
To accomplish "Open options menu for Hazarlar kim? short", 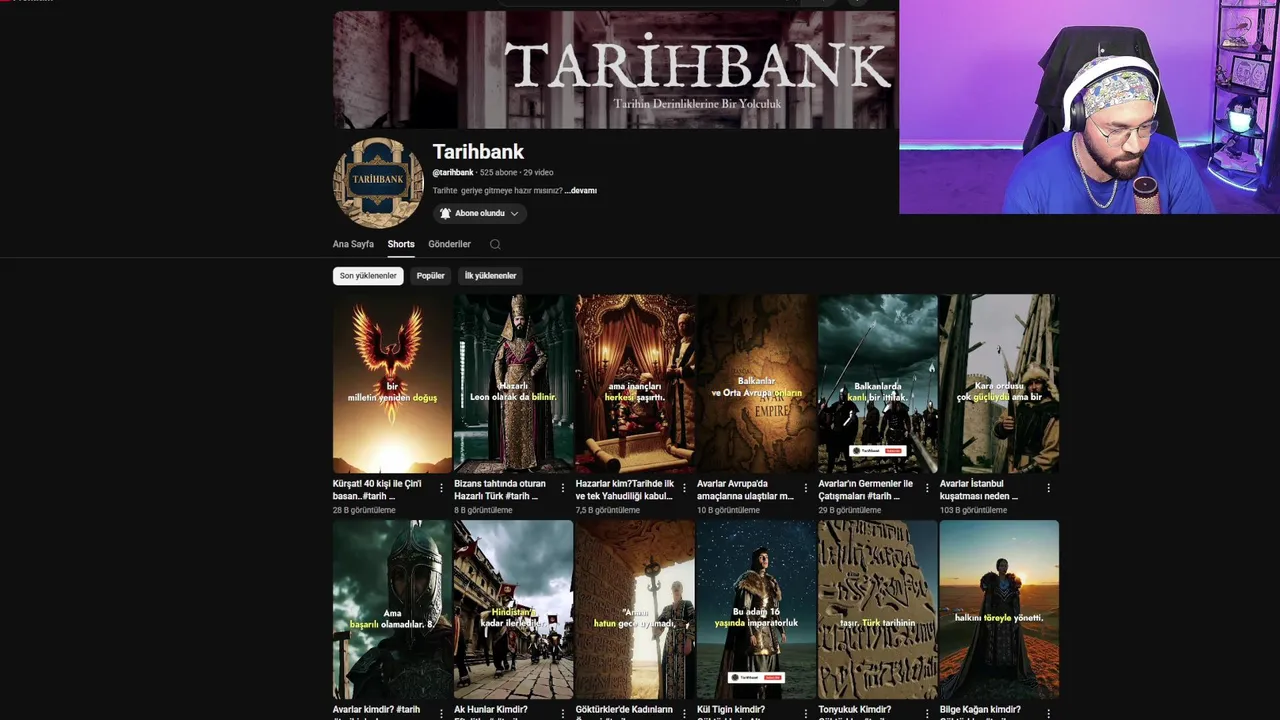I will tap(684, 488).
